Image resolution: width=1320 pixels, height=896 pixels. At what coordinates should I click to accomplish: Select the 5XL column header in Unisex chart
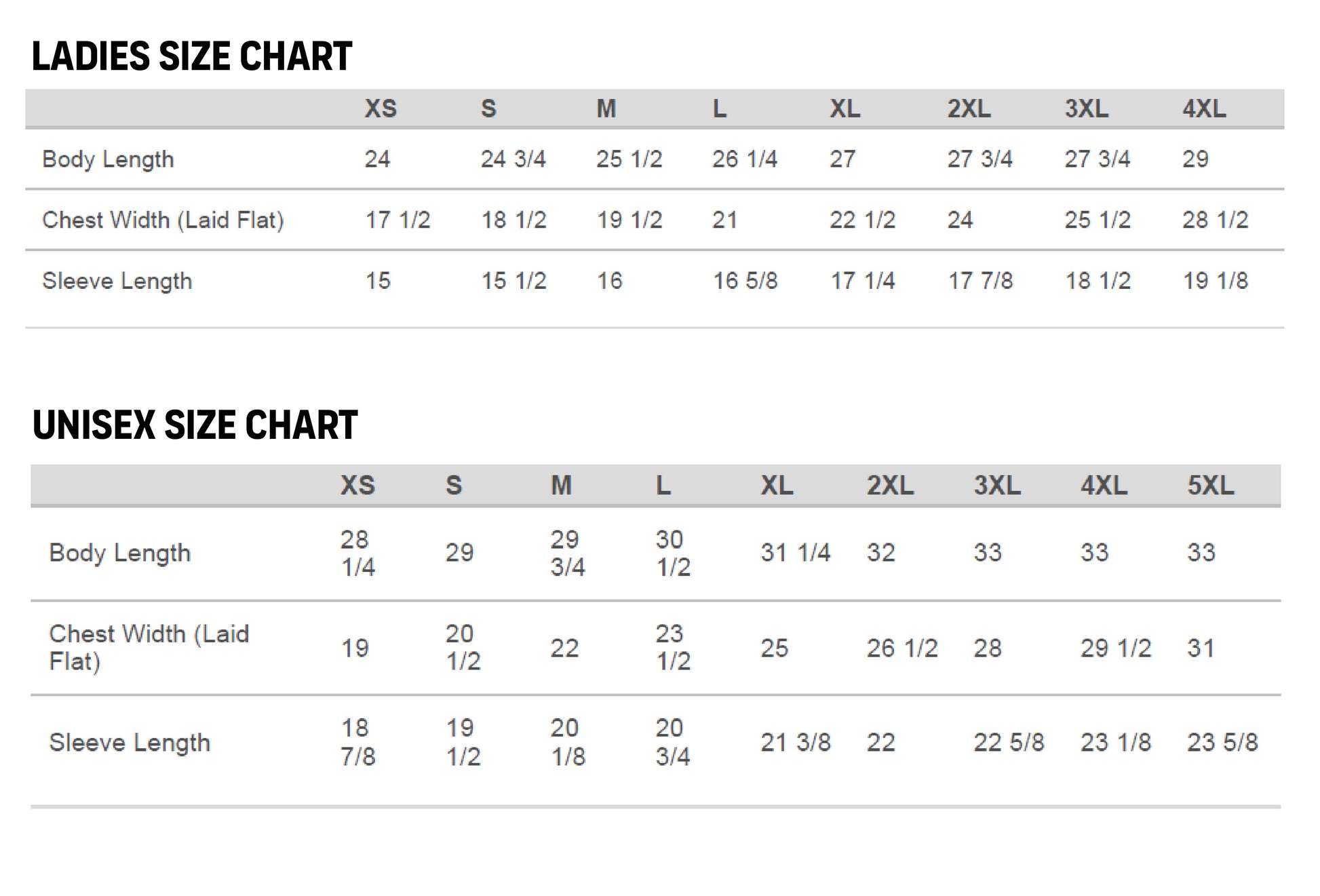point(1210,486)
